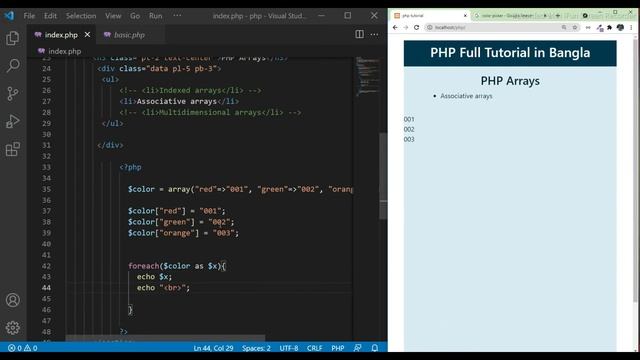Click 'echo $x;' on line 43
The height and width of the screenshot is (360, 640).
click(154, 277)
